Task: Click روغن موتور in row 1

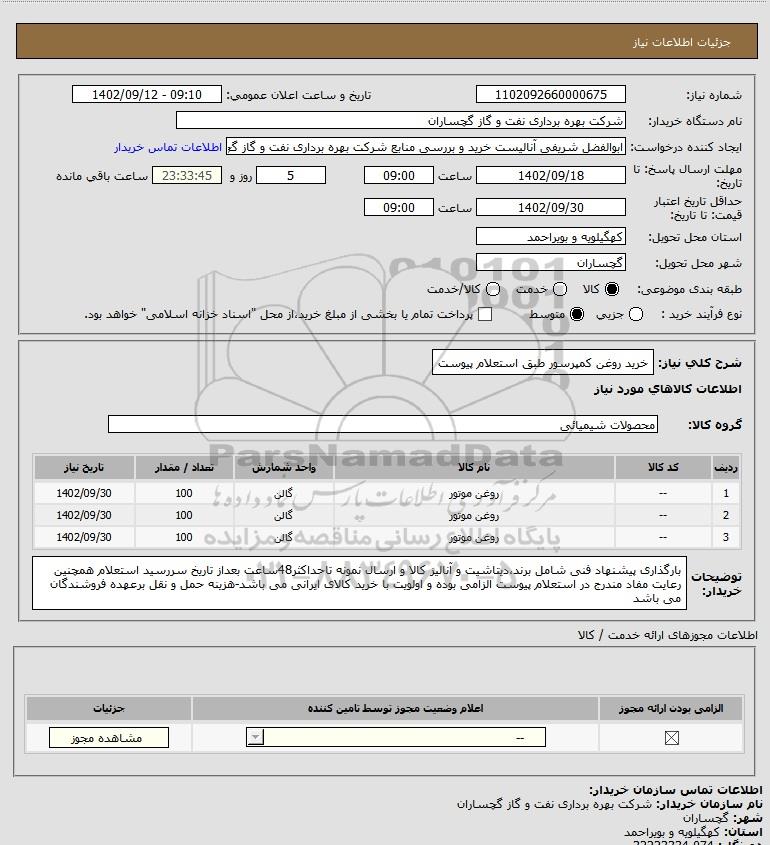Action: pyautogui.click(x=474, y=493)
